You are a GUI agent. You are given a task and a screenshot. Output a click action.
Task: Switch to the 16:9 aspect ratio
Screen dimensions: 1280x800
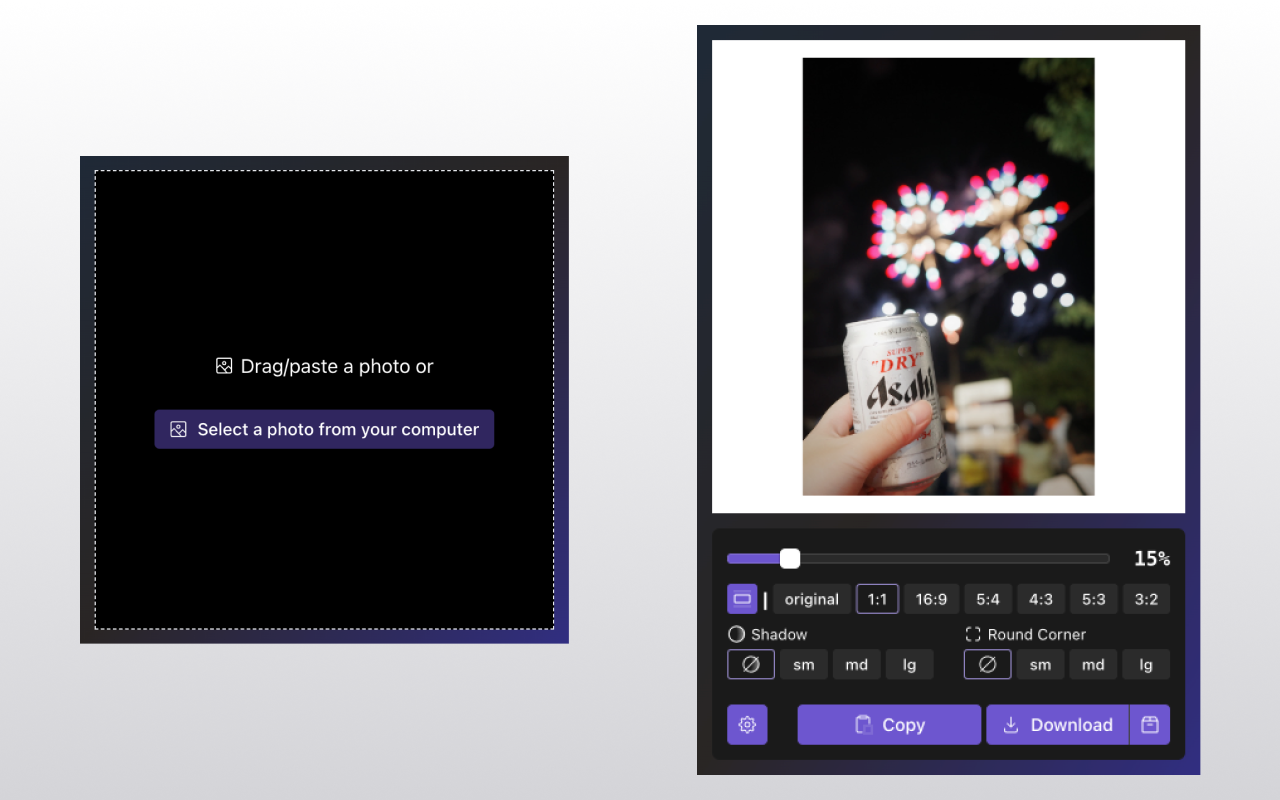(x=931, y=599)
